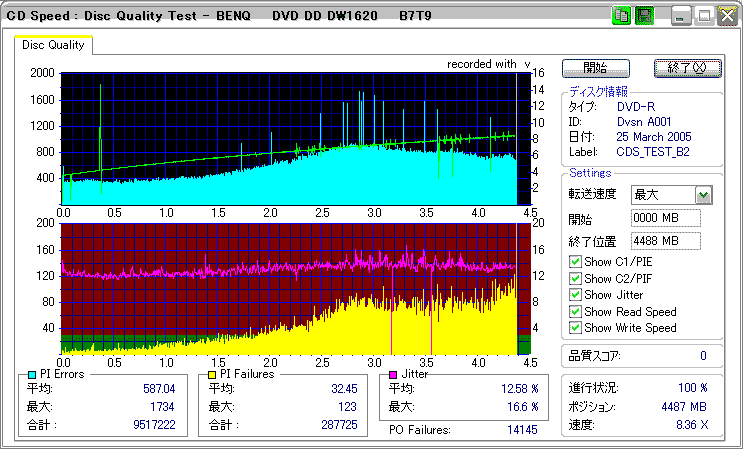Click the copy-to-clipboard icon in title bar
Viewport: 743px width, 449px height.
tap(621, 16)
